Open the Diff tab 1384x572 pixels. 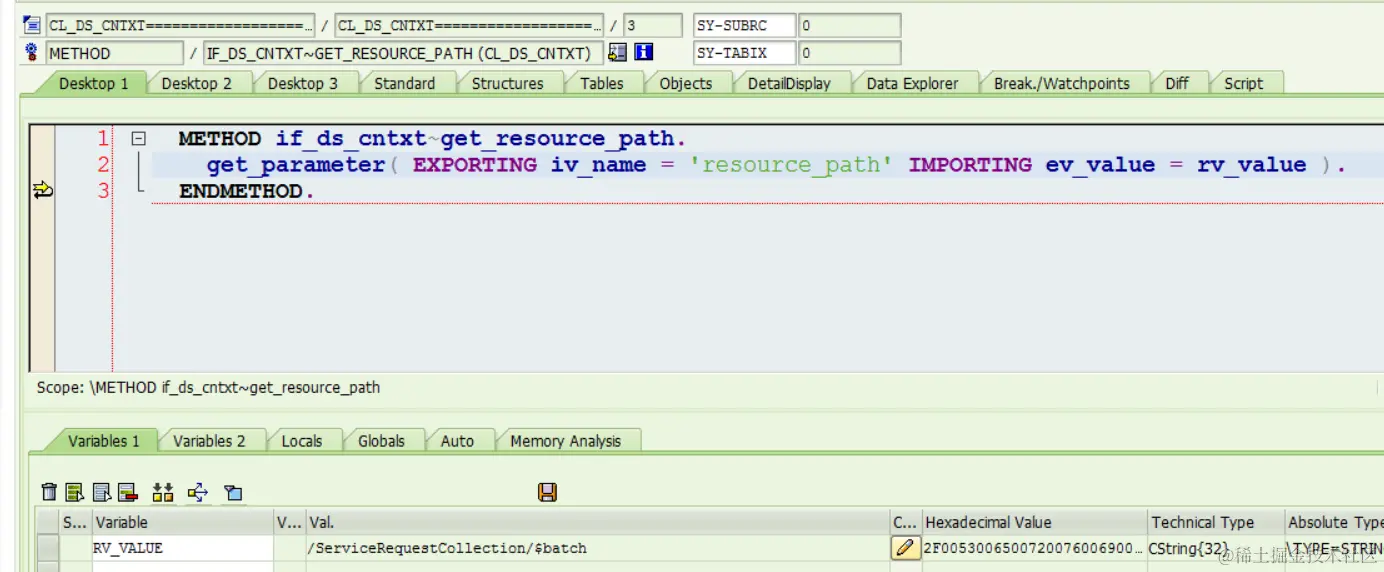(1176, 83)
